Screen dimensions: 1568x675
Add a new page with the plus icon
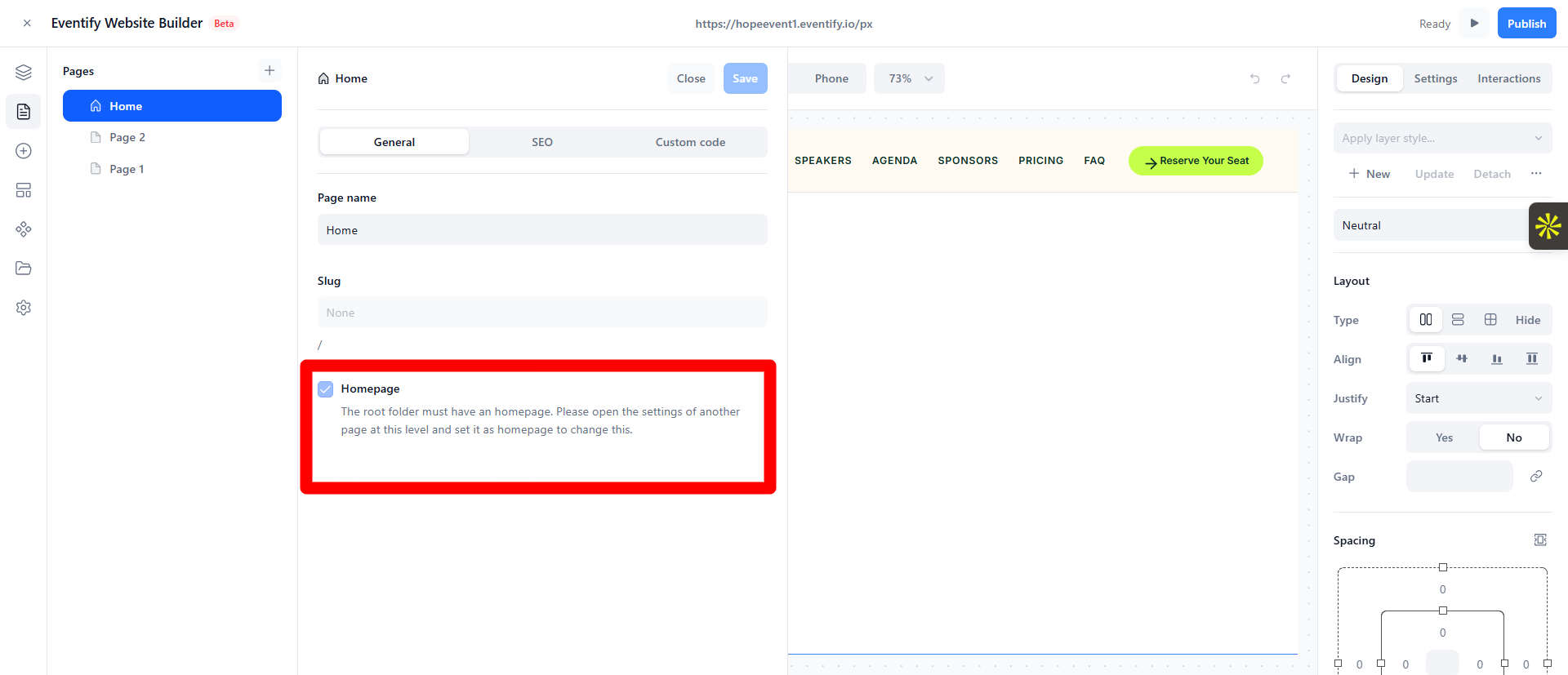click(269, 70)
